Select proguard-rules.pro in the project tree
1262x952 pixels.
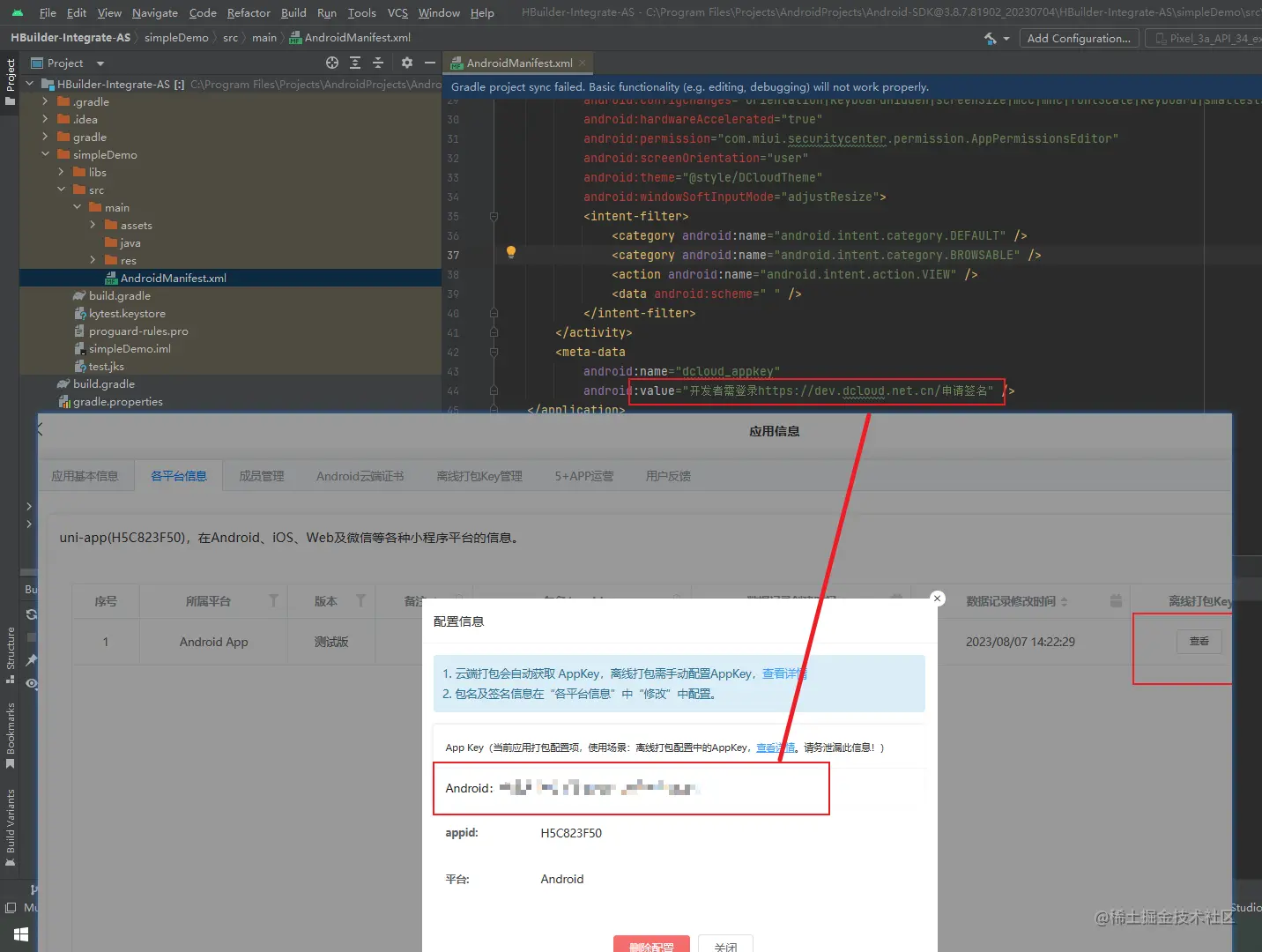(x=138, y=331)
